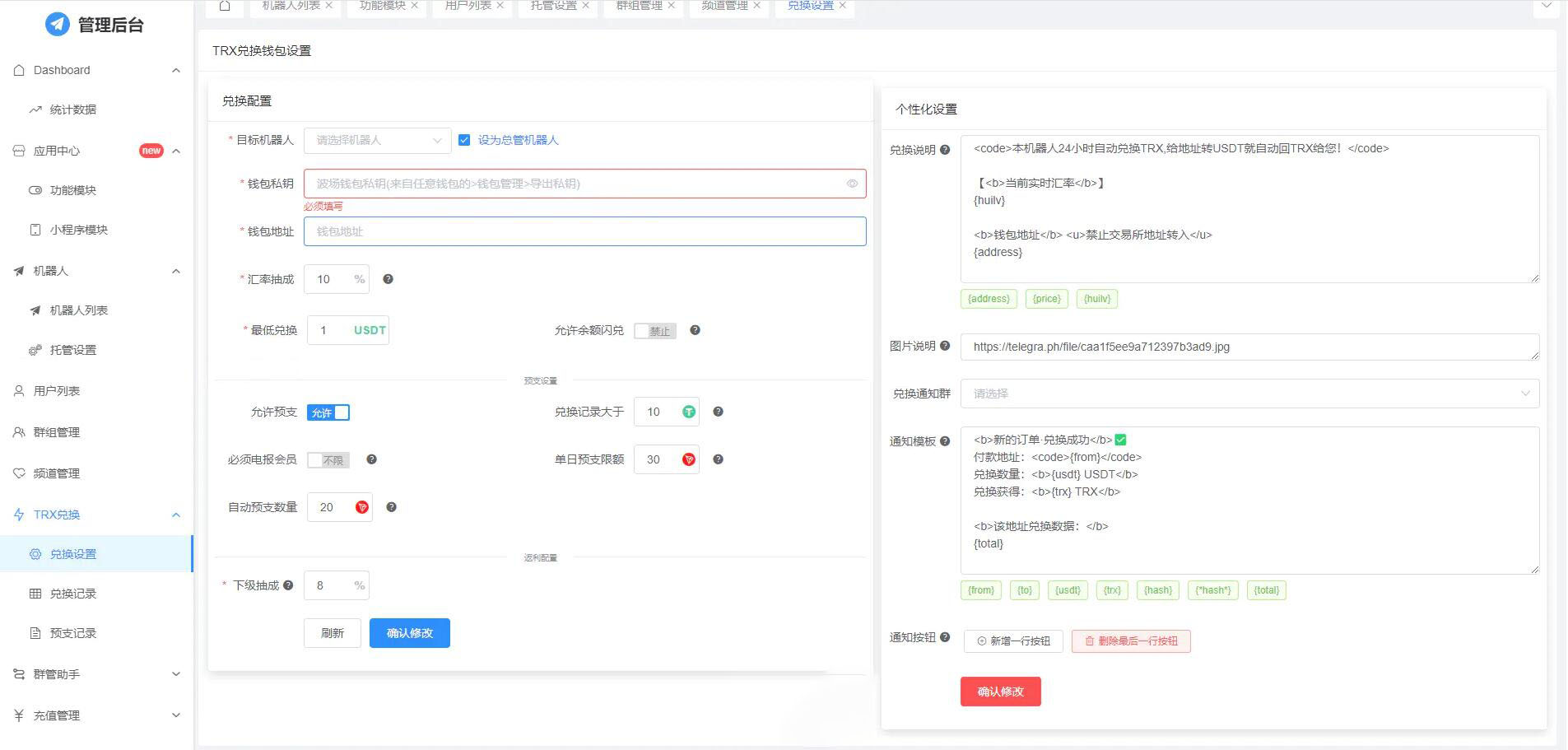Click the help icon next to 汇率抽成
Viewport: 1568px width, 750px height.
tap(388, 279)
